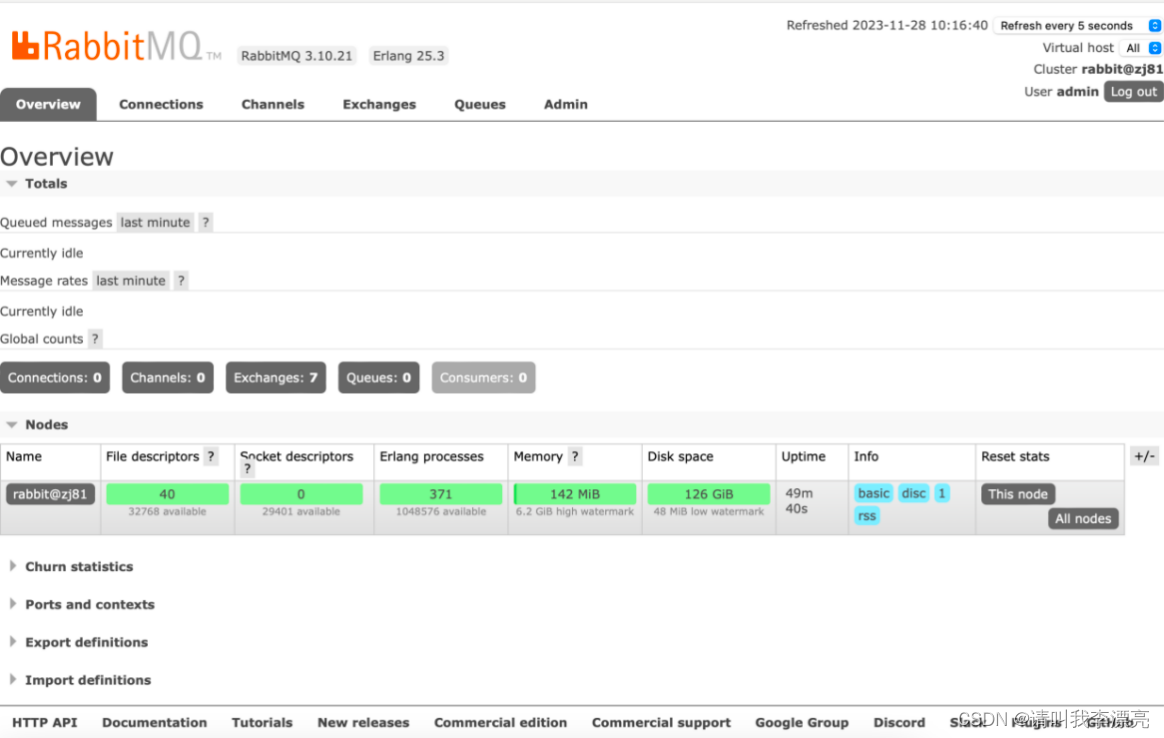Toggle node columns with +/- button
The width and height of the screenshot is (1164, 738).
(x=1145, y=457)
